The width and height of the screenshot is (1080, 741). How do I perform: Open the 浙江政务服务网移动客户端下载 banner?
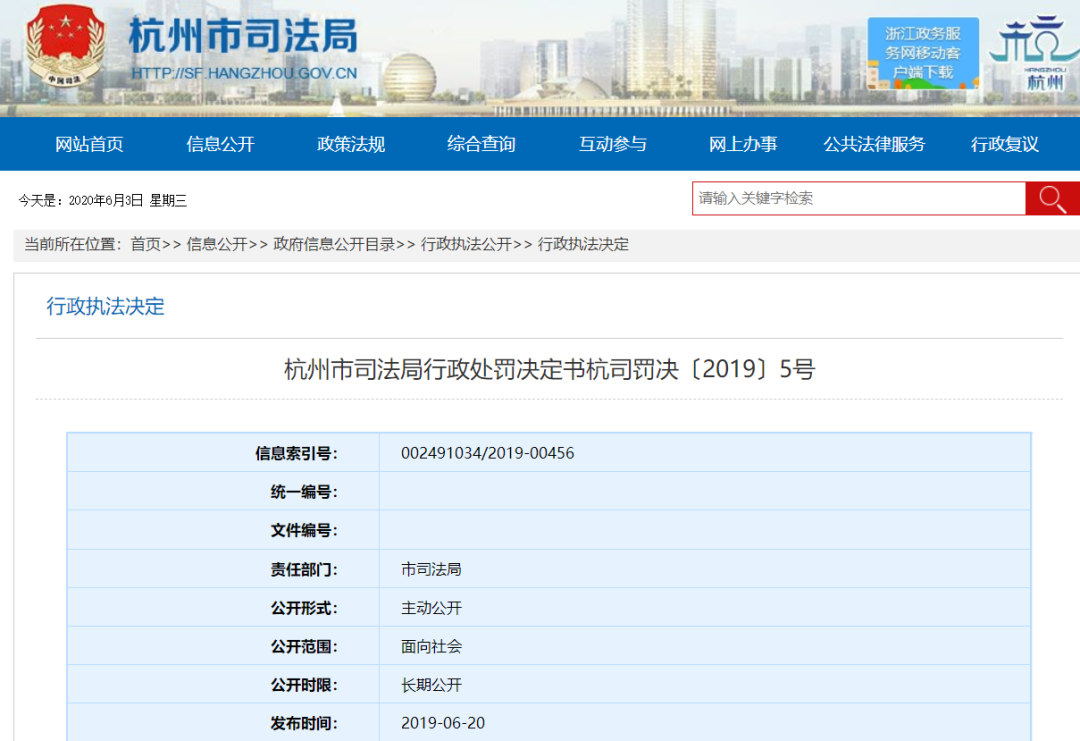click(x=922, y=53)
